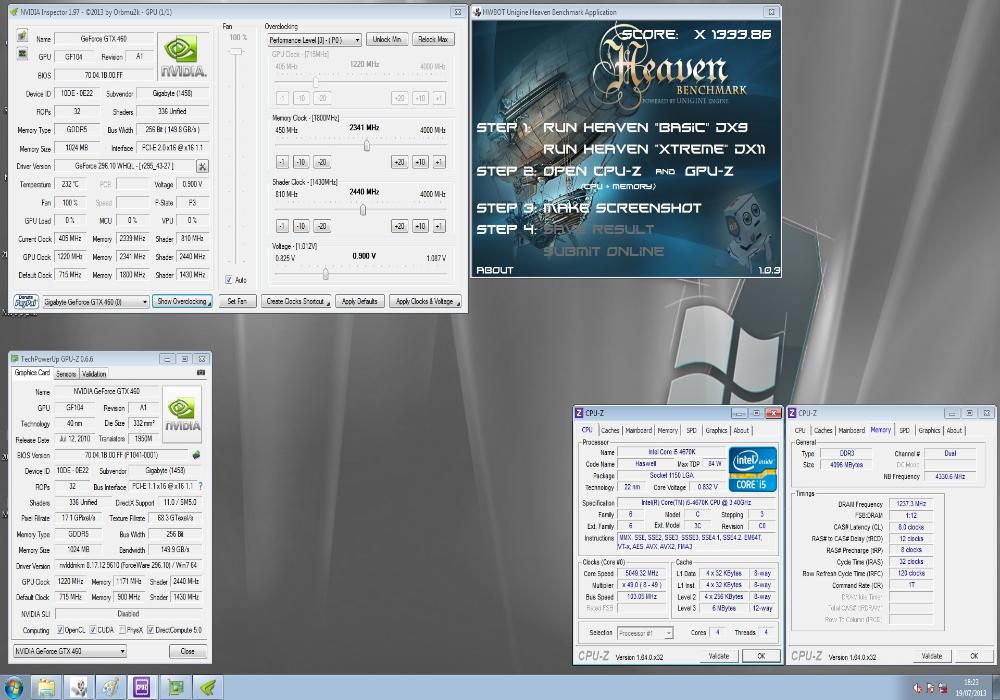Open the NVIDIA GeForce GTX 460 dropdown in GPU-Z
This screenshot has height=700, width=1000.
coord(70,651)
